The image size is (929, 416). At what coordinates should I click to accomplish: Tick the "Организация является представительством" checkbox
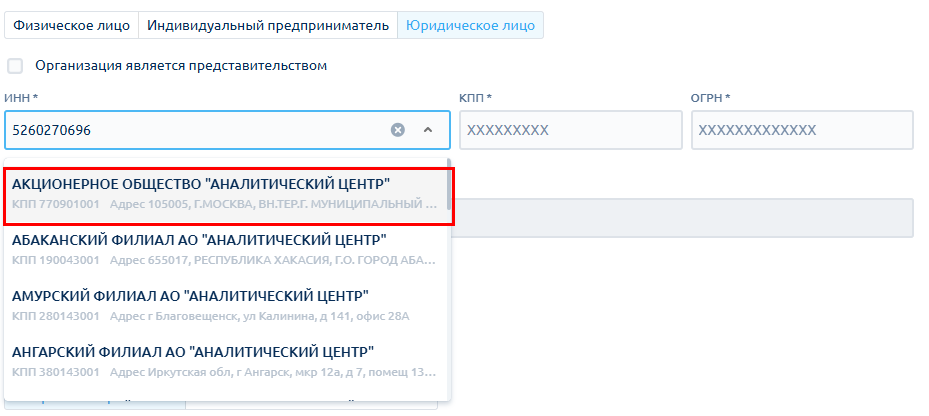(x=15, y=66)
